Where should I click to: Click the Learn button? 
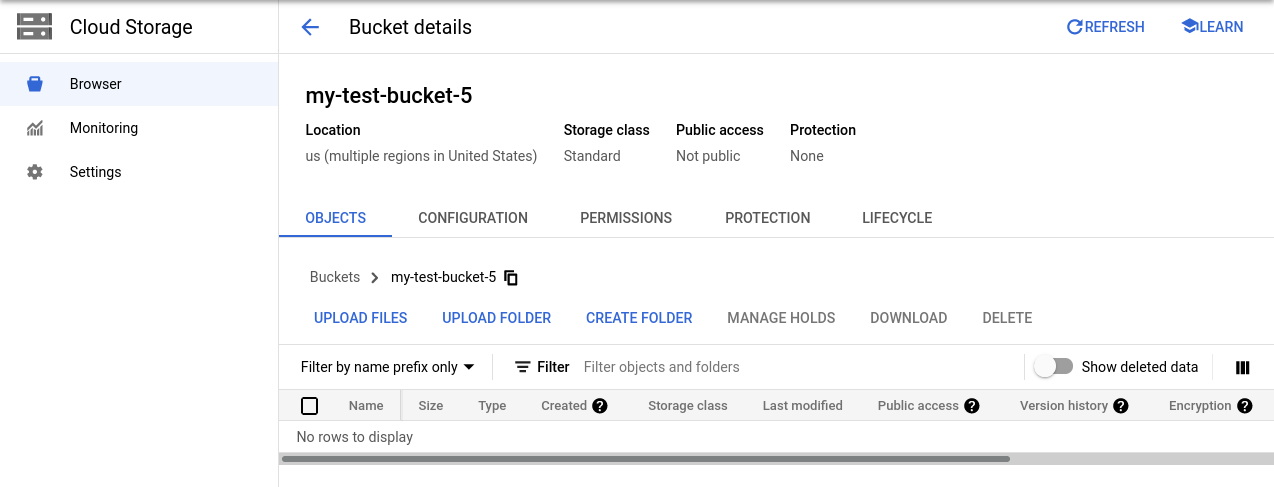pyautogui.click(x=1212, y=27)
